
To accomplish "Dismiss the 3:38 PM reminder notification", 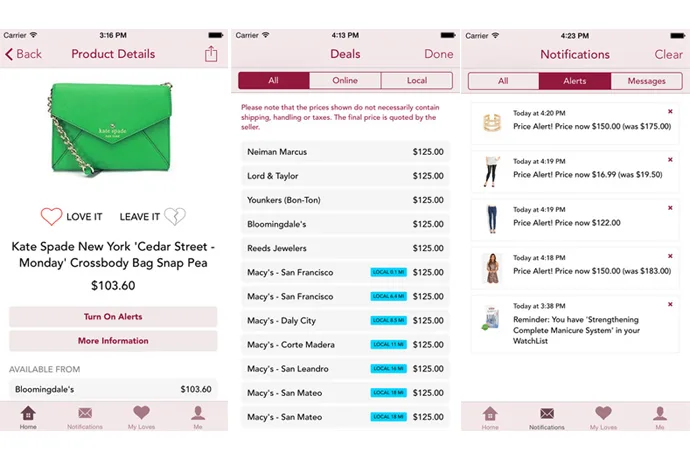I will (x=670, y=304).
